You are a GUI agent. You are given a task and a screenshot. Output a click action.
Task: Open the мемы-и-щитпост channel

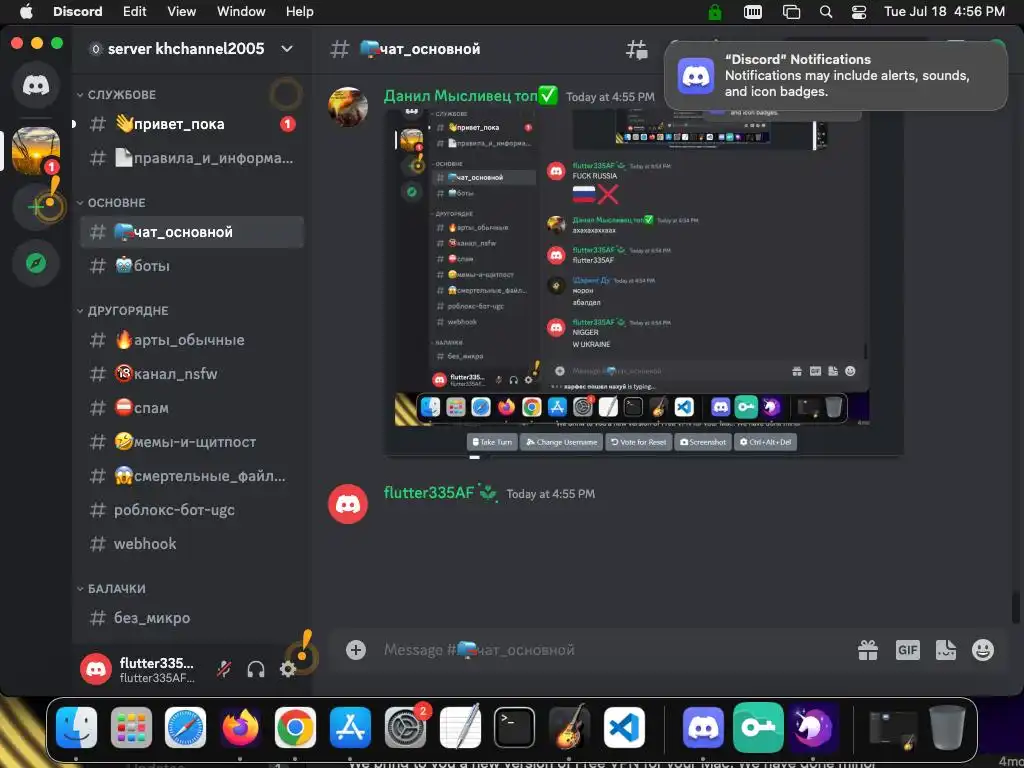coord(192,442)
